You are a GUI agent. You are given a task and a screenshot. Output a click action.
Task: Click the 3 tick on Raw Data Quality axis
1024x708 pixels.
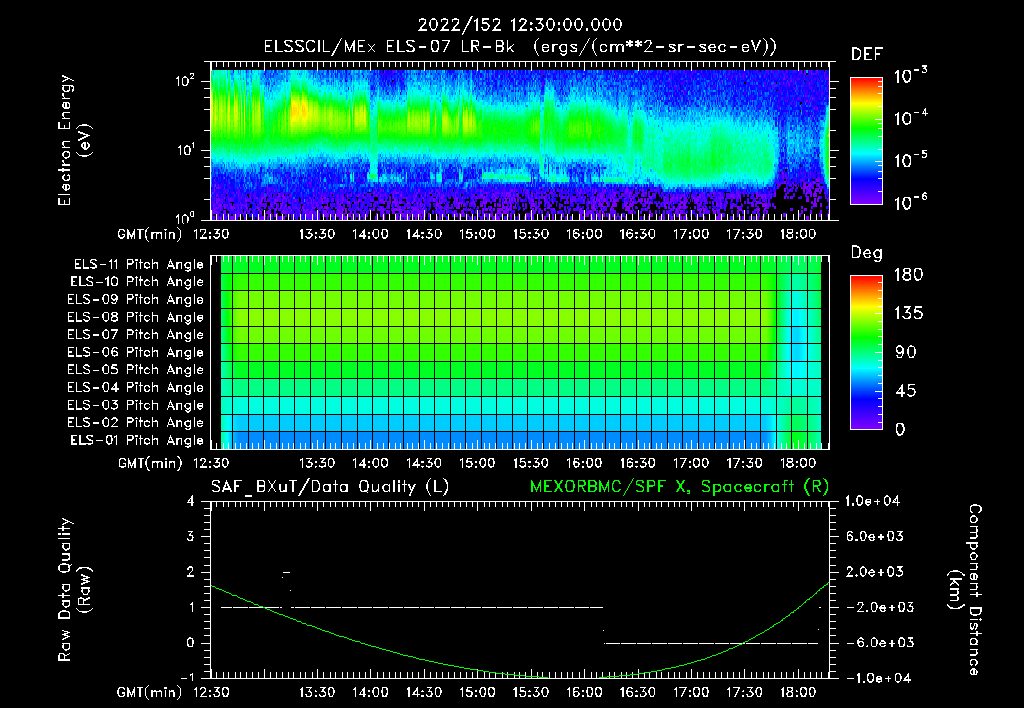point(191,537)
